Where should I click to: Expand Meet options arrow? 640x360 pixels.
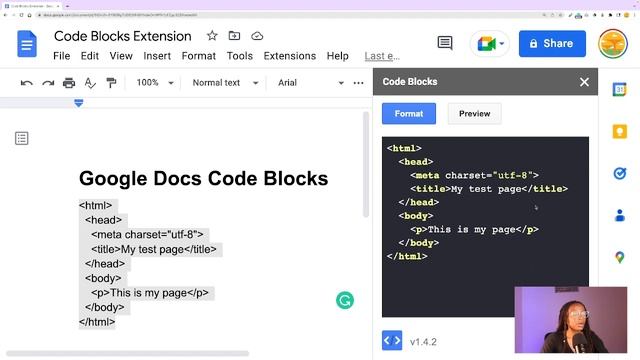[502, 43]
